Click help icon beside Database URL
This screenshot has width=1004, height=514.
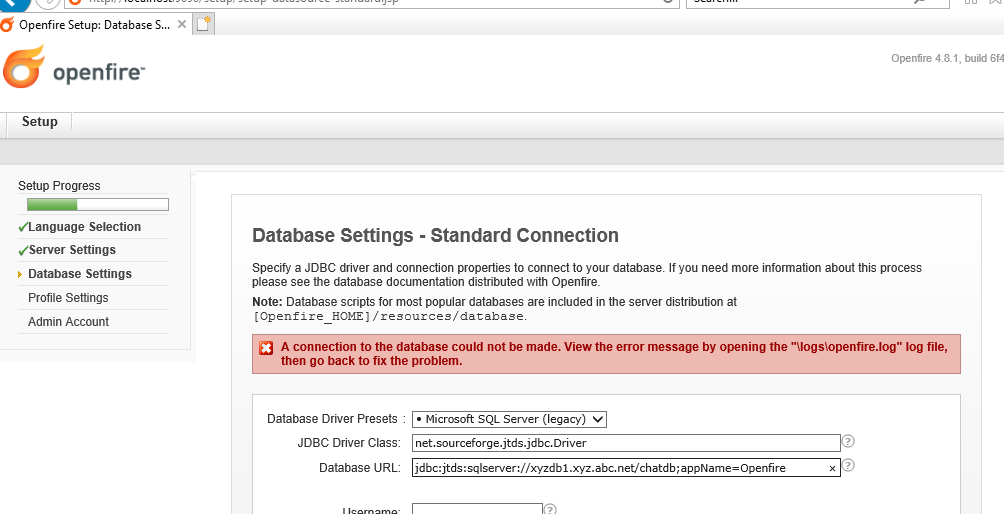point(847,466)
